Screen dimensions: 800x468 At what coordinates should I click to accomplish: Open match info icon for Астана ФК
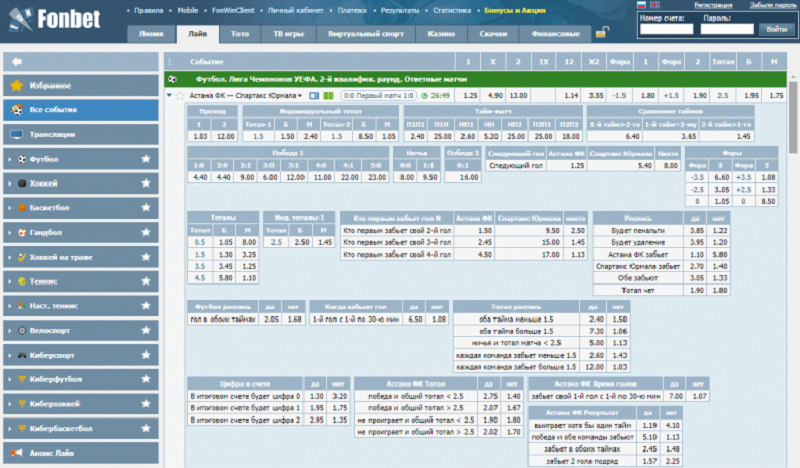[x=314, y=95]
